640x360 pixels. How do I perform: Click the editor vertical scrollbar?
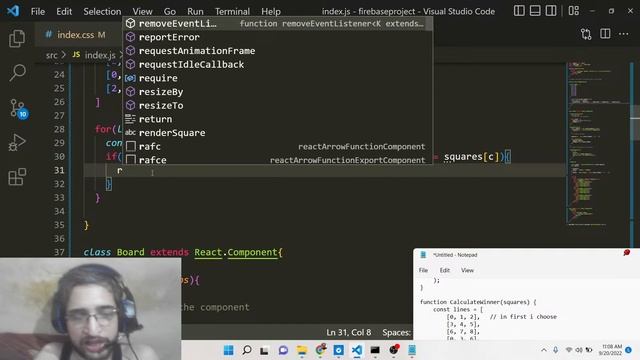coord(634,122)
